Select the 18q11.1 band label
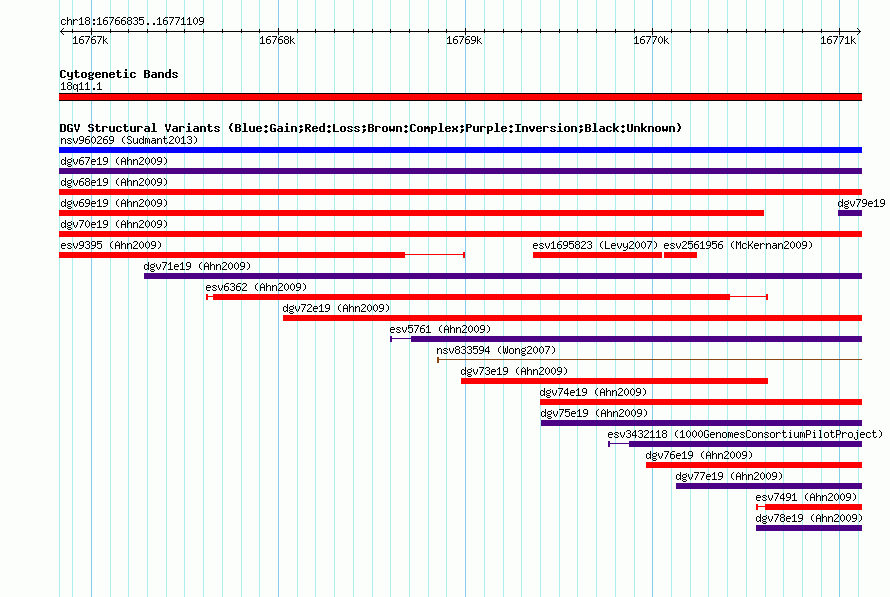Image resolution: width=890 pixels, height=597 pixels. pyautogui.click(x=81, y=86)
